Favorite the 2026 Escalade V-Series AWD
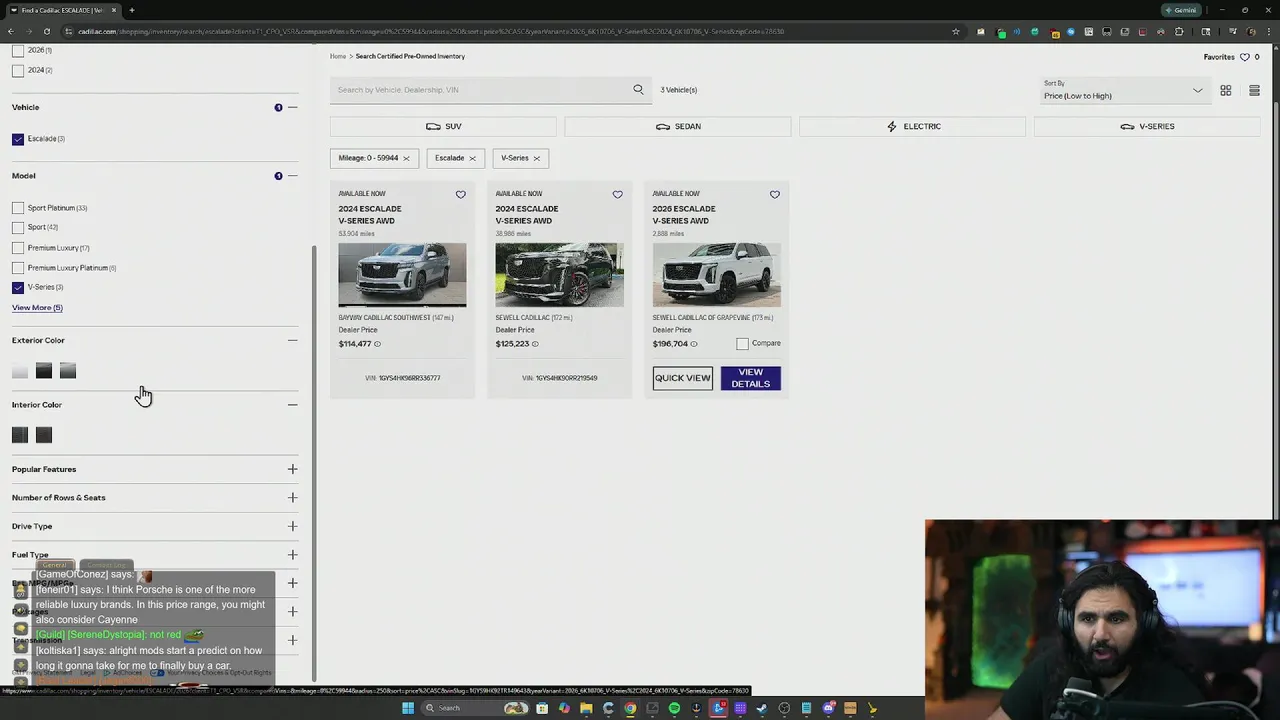 coord(775,195)
